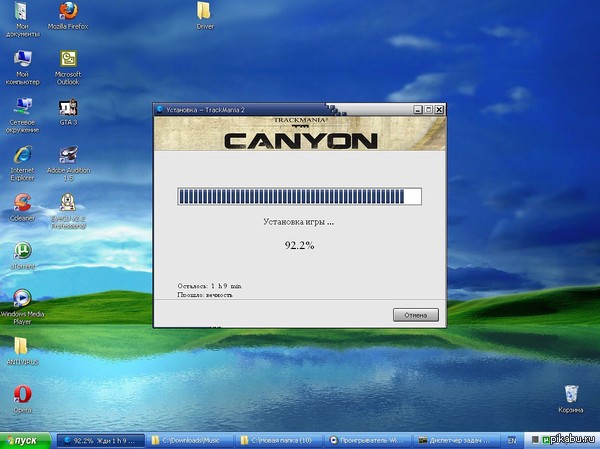600x449 pixels.
Task: Click the 92.2% progress text
Action: point(299,245)
